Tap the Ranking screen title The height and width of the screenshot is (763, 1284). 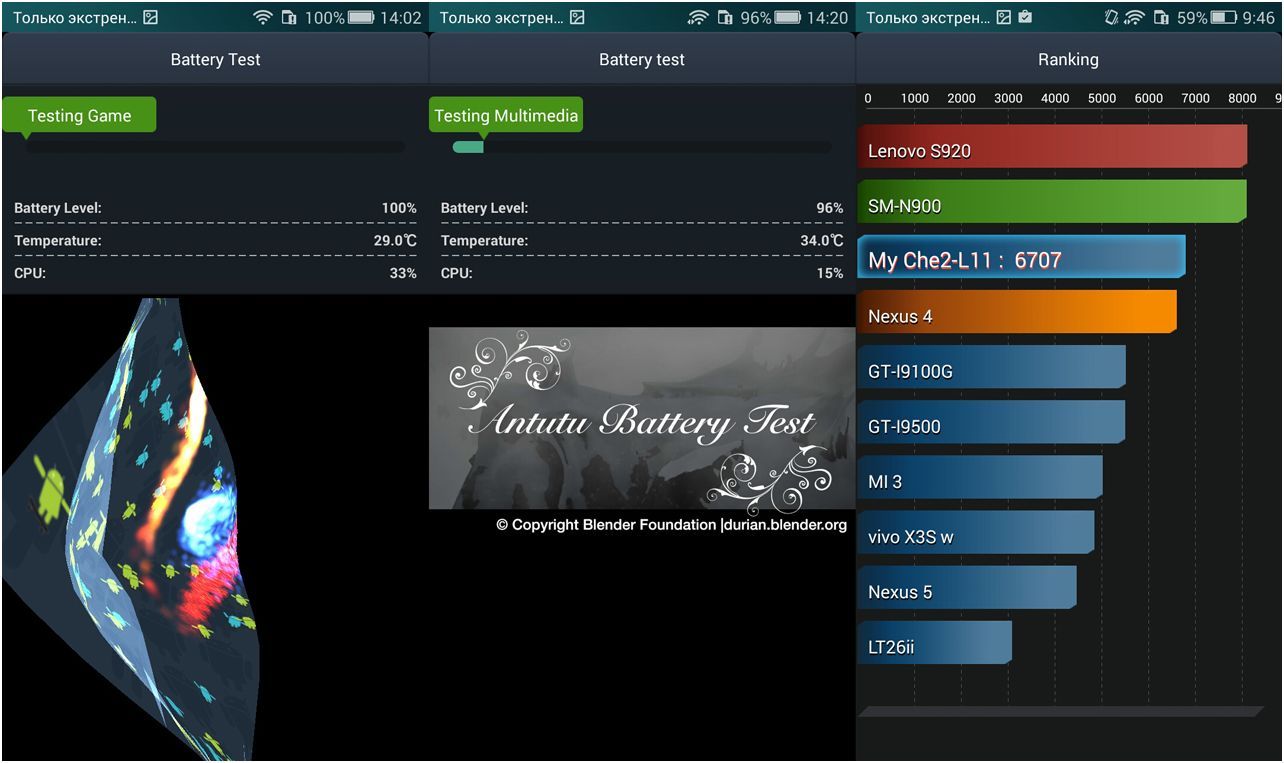(1068, 60)
